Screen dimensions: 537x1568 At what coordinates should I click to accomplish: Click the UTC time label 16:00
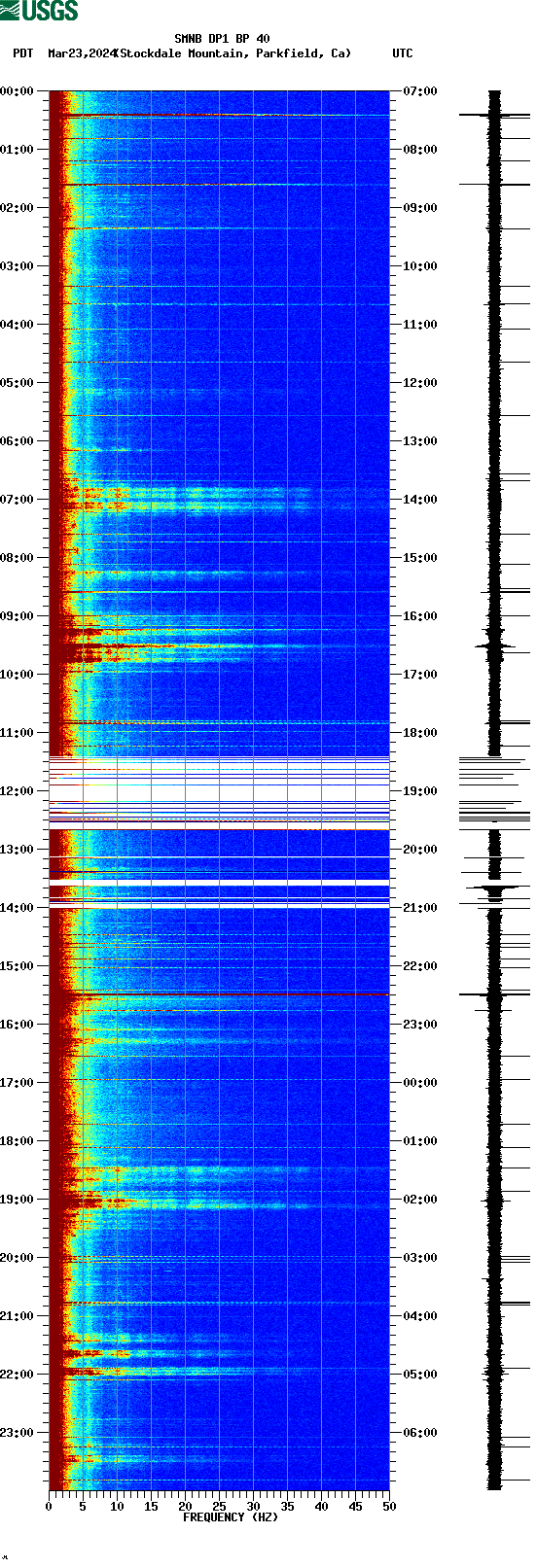420,616
